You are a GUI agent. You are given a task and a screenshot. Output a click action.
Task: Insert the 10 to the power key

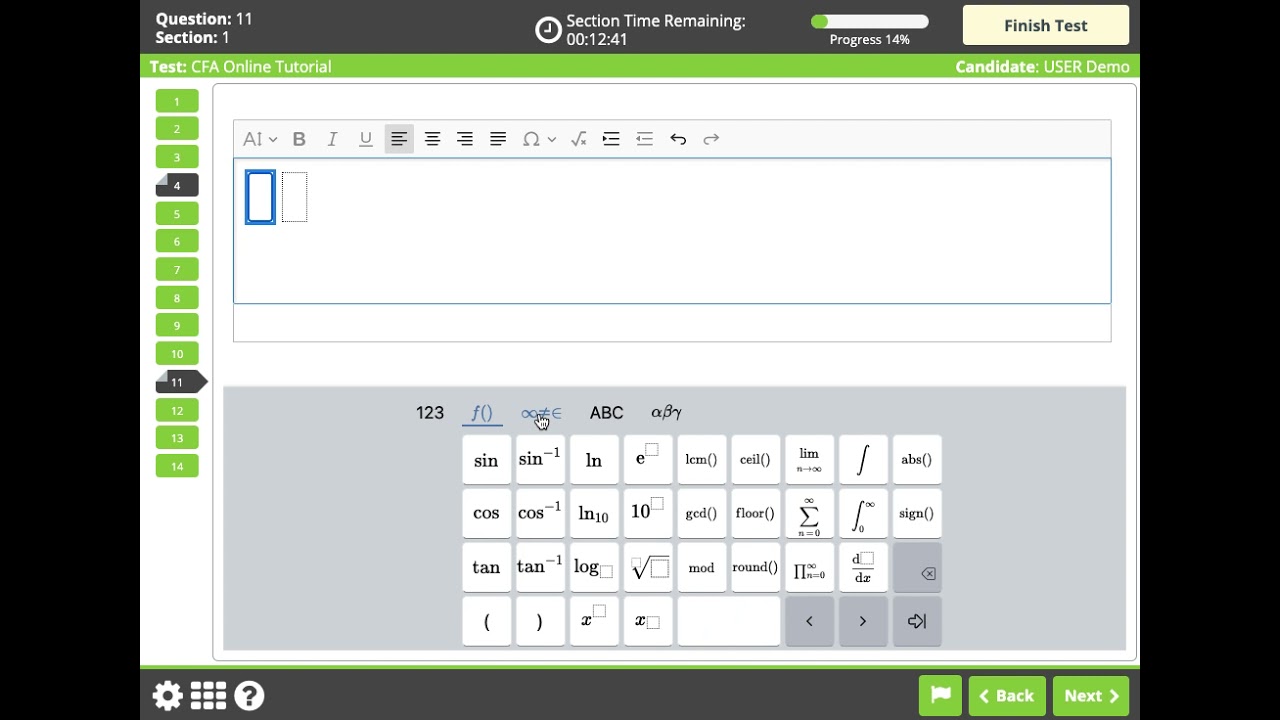tap(648, 514)
